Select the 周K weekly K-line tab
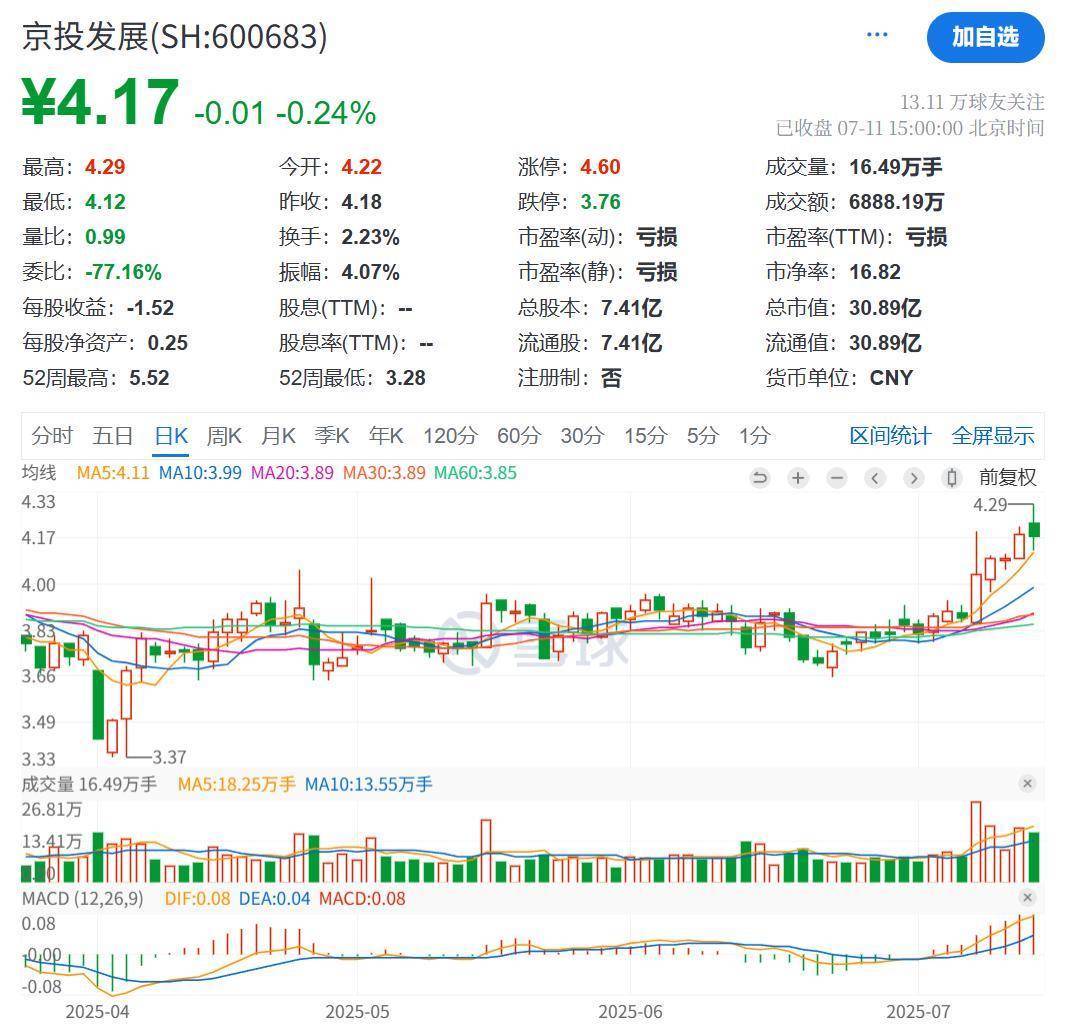Viewport: 1067px width, 1035px height. (x=225, y=436)
